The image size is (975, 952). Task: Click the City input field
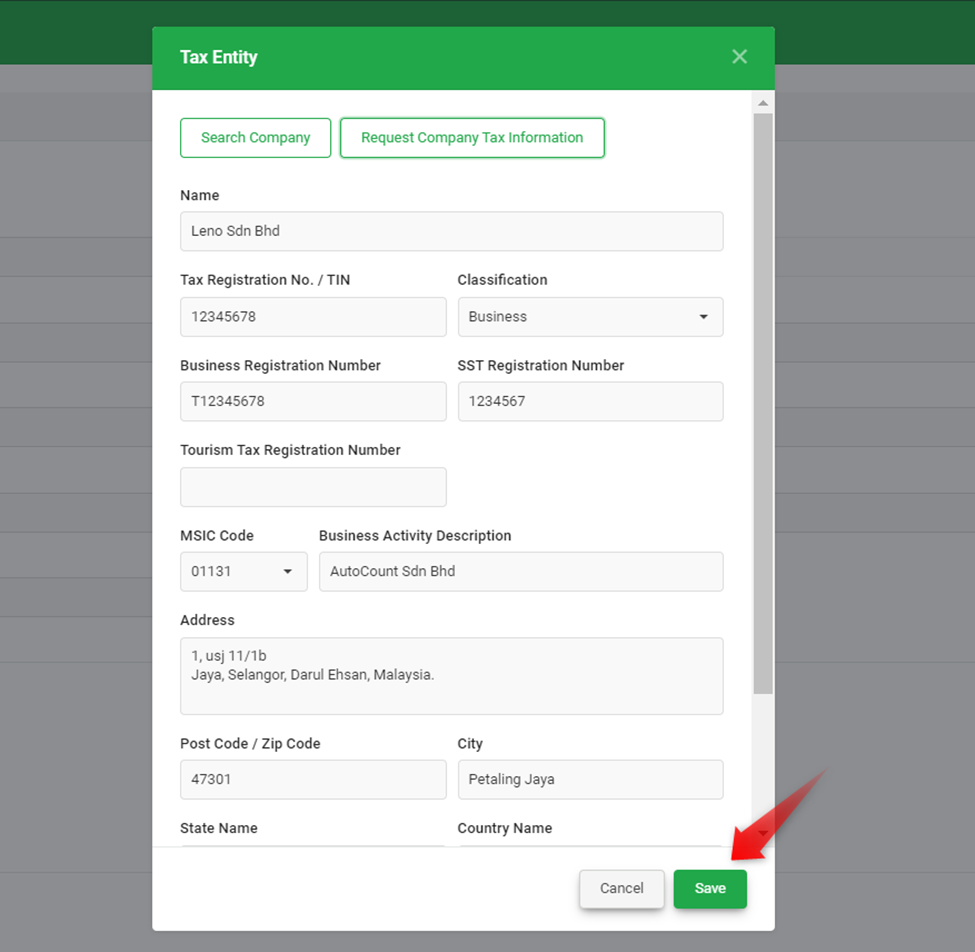point(590,779)
